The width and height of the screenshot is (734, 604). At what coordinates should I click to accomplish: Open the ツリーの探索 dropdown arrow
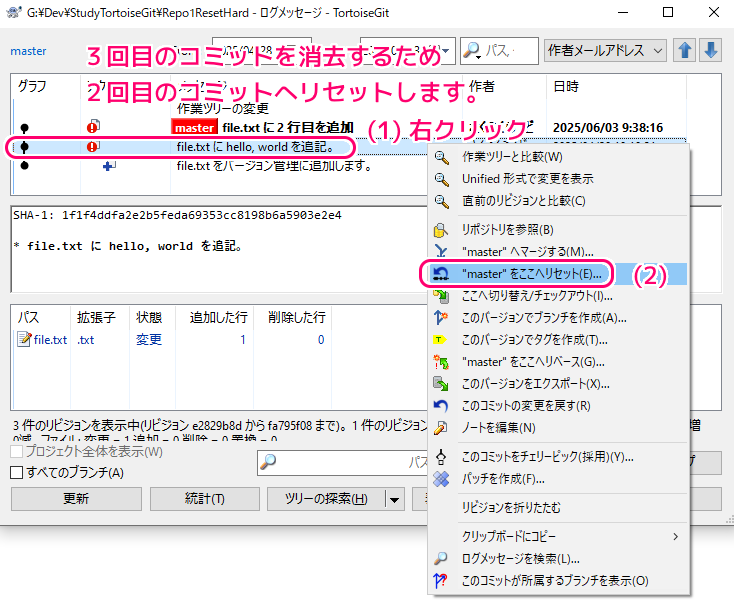(395, 500)
